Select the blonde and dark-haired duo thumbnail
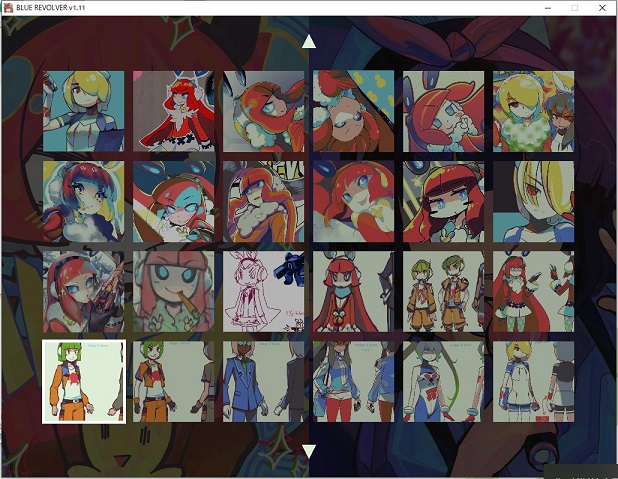618x479 pixels. [534, 111]
